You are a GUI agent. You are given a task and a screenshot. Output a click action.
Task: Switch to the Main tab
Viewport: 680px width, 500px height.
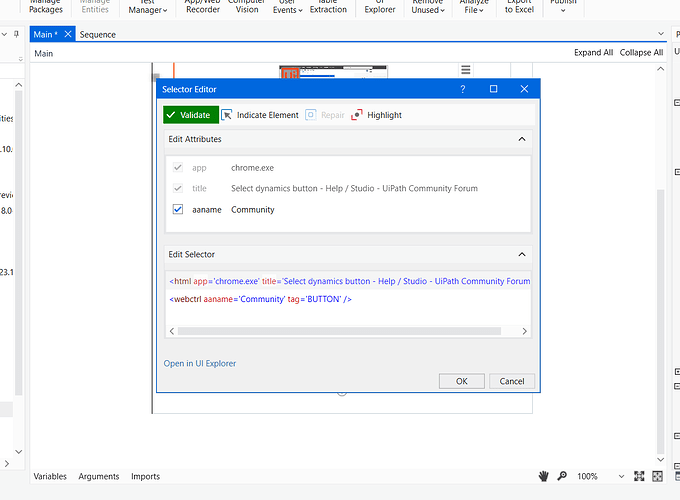[x=46, y=34]
